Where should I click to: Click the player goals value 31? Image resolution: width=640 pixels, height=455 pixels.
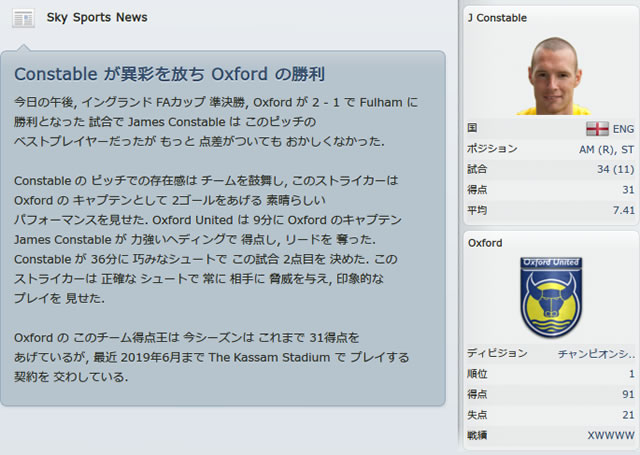(x=628, y=190)
